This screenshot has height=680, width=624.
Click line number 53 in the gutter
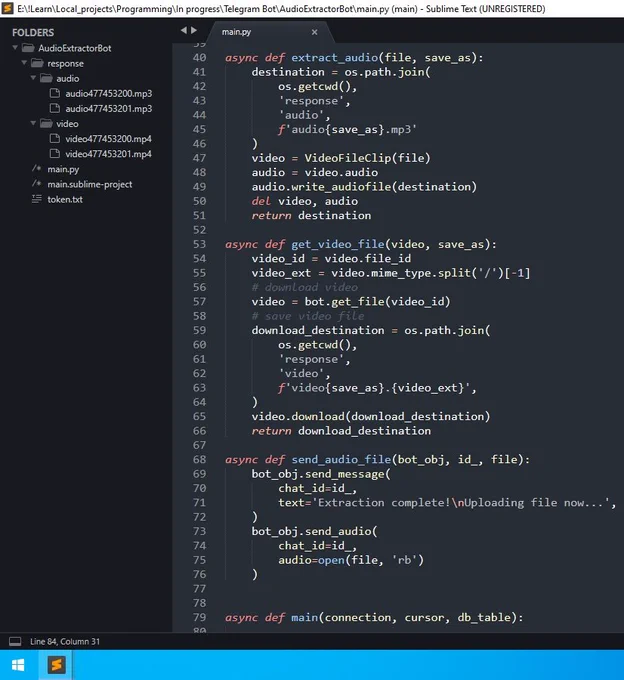tap(199, 244)
